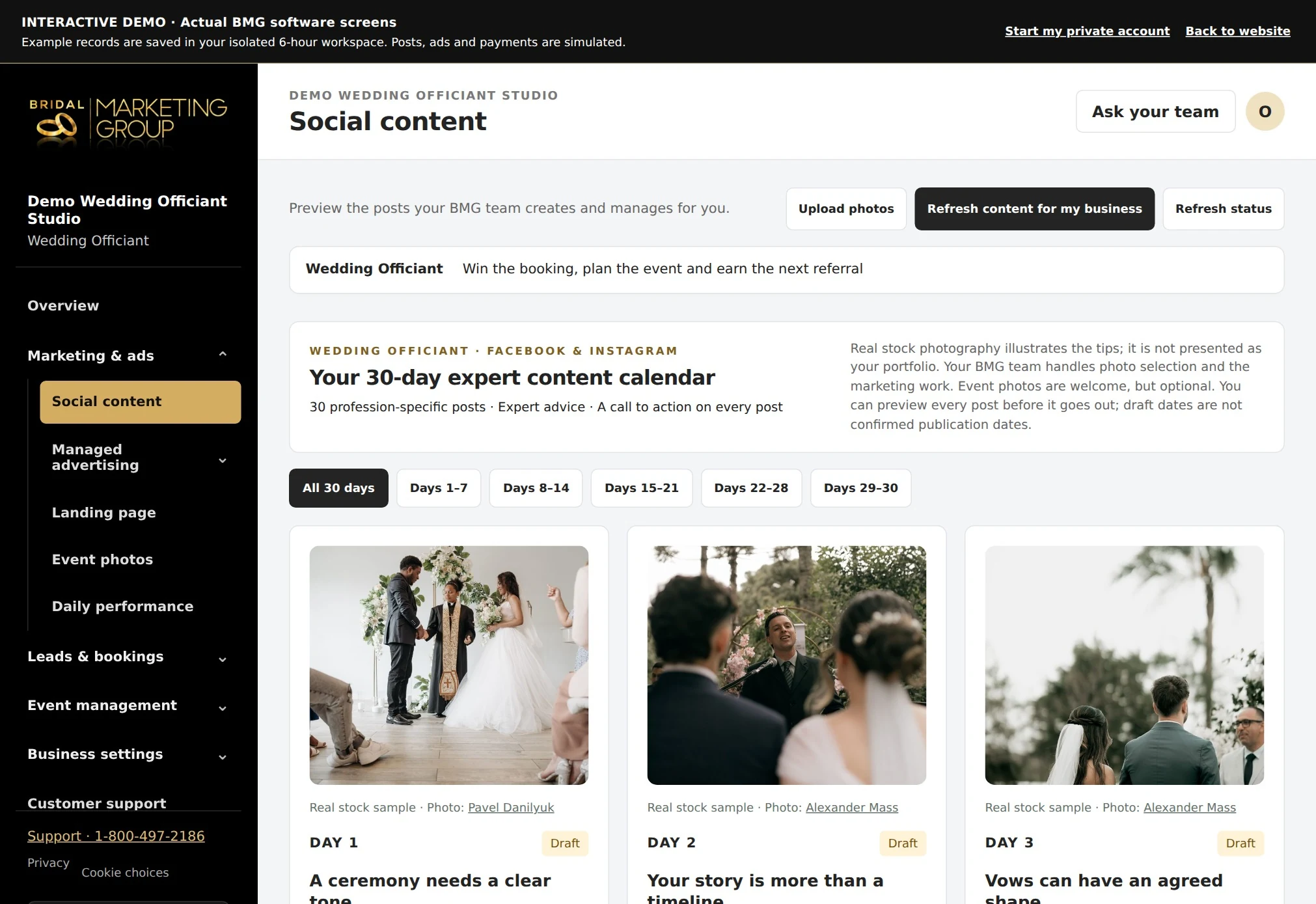Click the Upload photos button
This screenshot has height=904, width=1316.
pos(846,209)
